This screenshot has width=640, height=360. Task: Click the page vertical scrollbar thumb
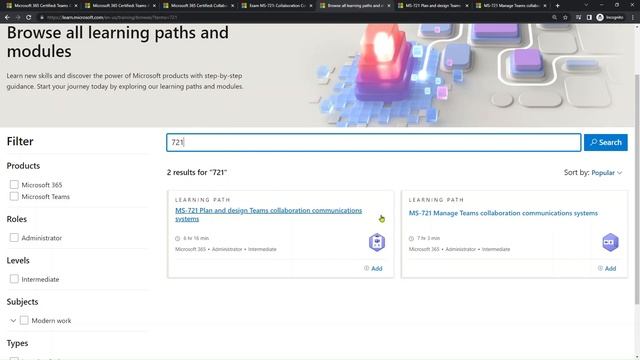click(637, 190)
